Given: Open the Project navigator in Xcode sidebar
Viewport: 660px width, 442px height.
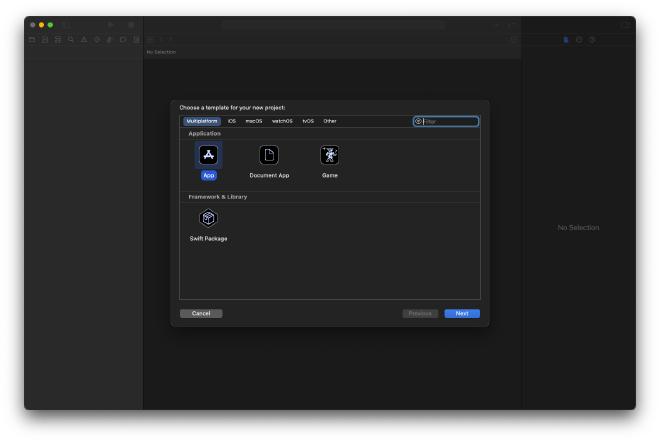Looking at the screenshot, I should pyautogui.click(x=32, y=40).
